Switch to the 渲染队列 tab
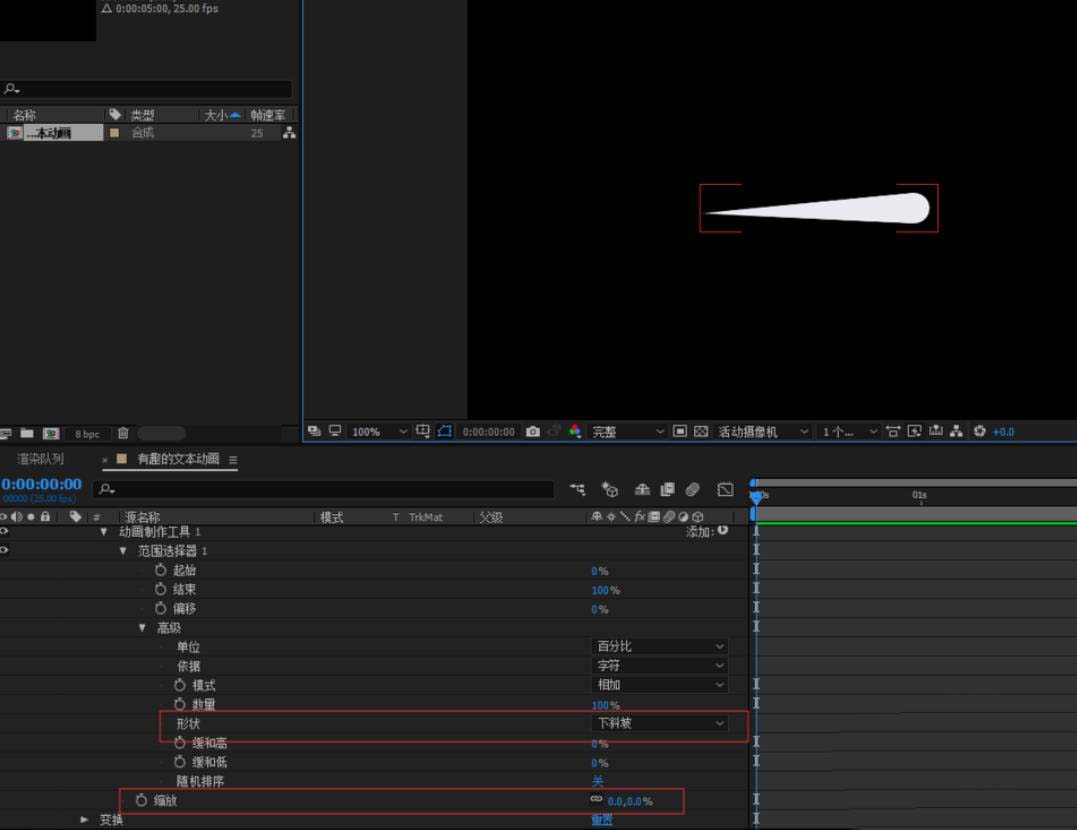 coord(41,459)
